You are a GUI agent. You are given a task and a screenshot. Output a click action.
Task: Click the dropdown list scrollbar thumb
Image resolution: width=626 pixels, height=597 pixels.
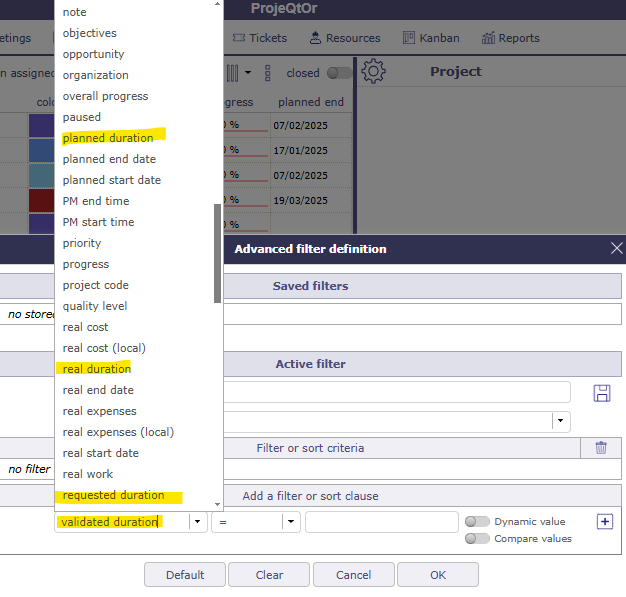tap(218, 254)
